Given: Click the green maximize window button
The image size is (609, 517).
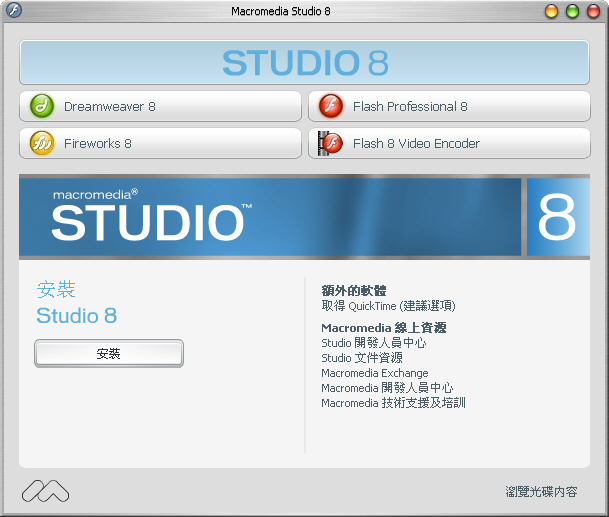Looking at the screenshot, I should point(572,11).
